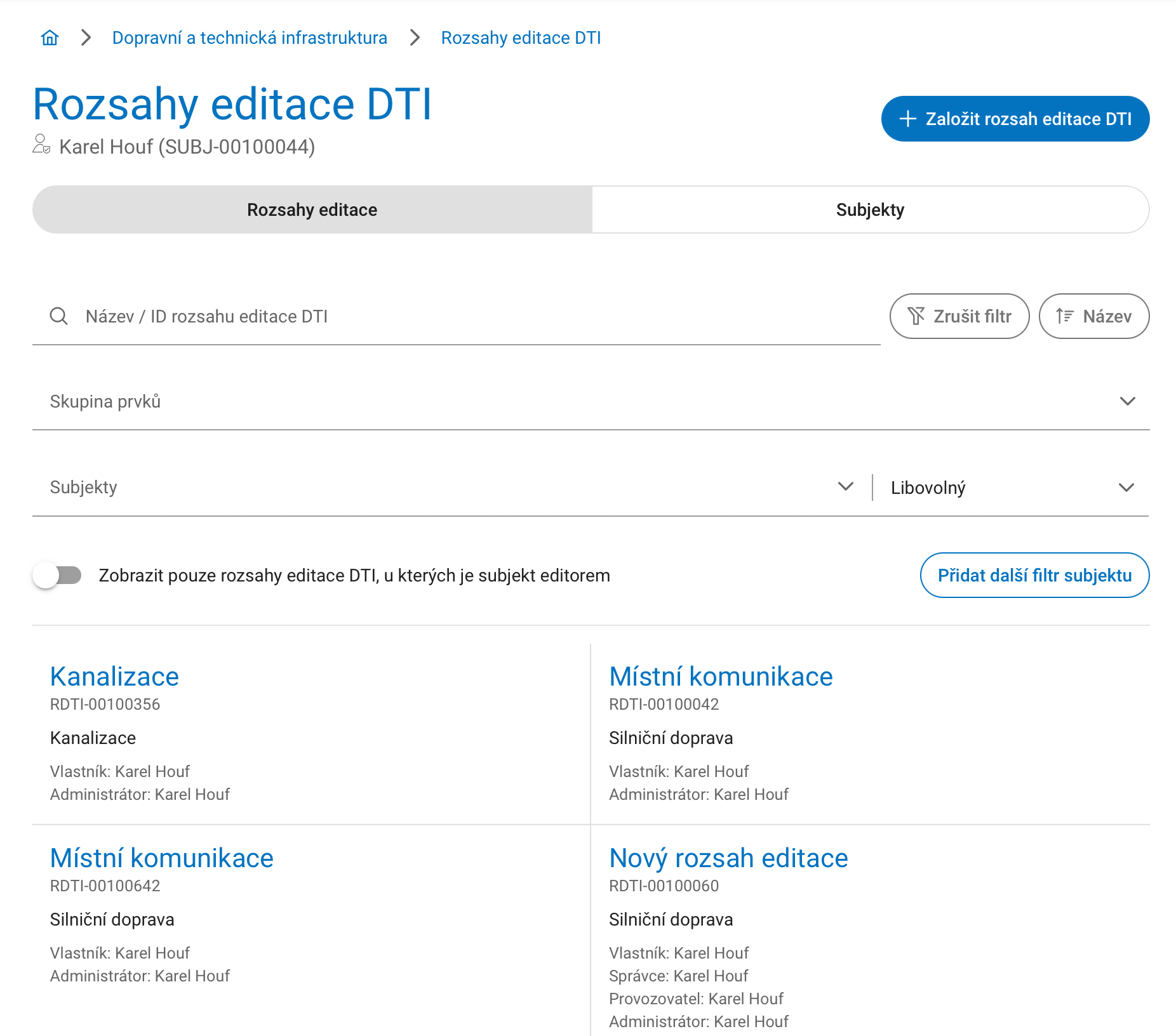Select the ID text RDTI-00100060
1176x1036 pixels.
[x=664, y=886]
